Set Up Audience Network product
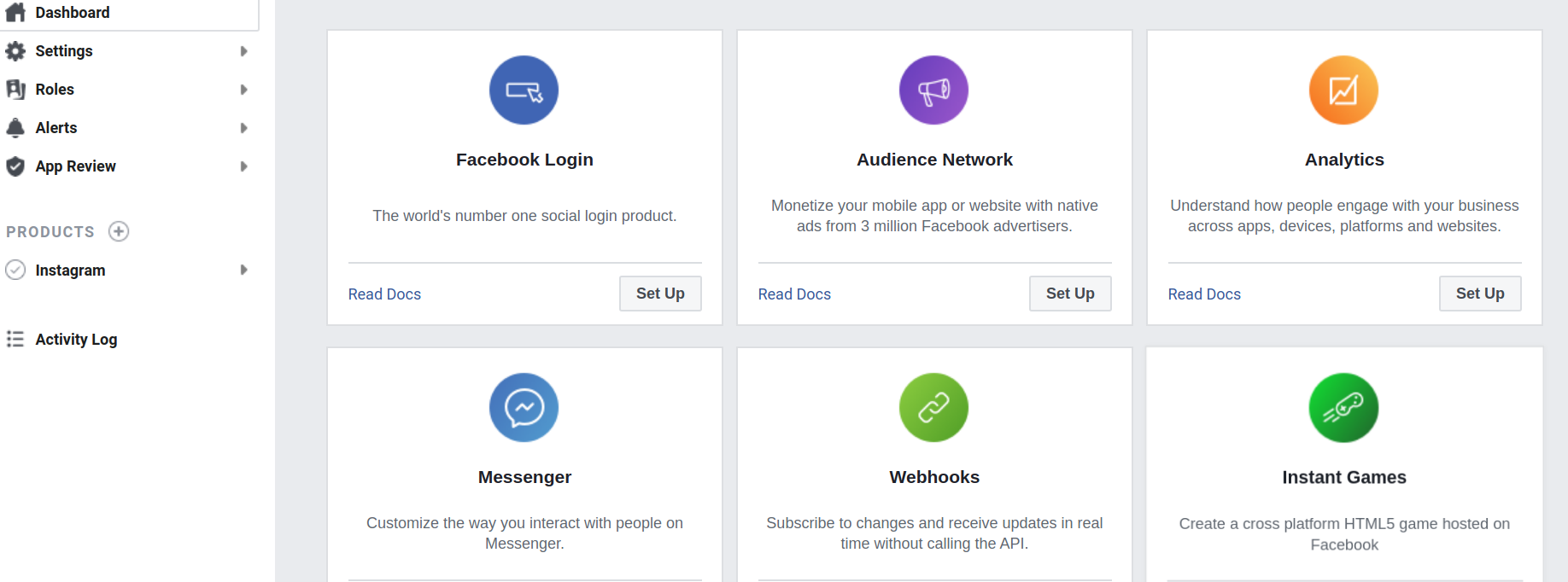The image size is (1568, 582). (1070, 294)
